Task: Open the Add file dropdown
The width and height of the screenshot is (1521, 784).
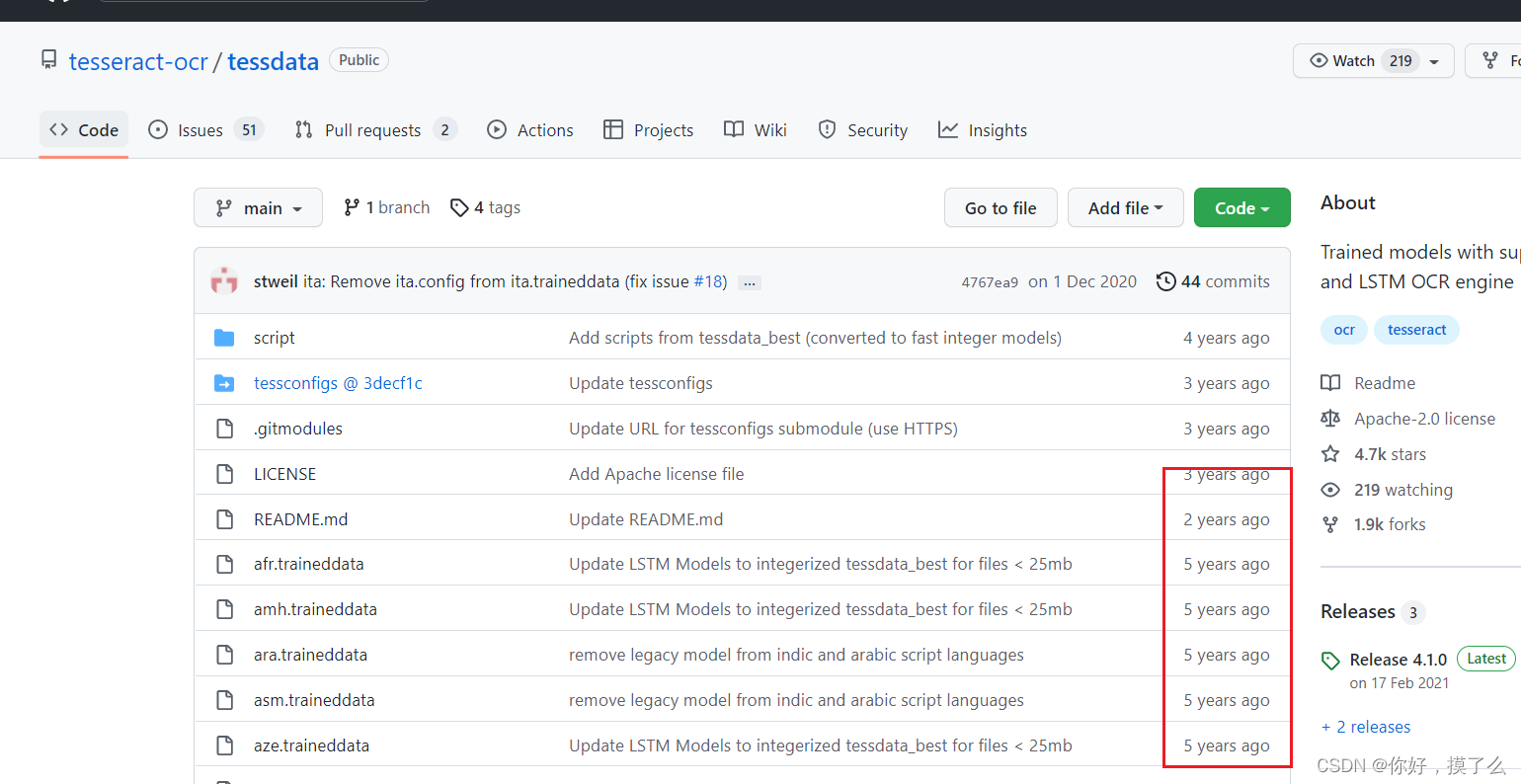Action: click(x=1126, y=207)
